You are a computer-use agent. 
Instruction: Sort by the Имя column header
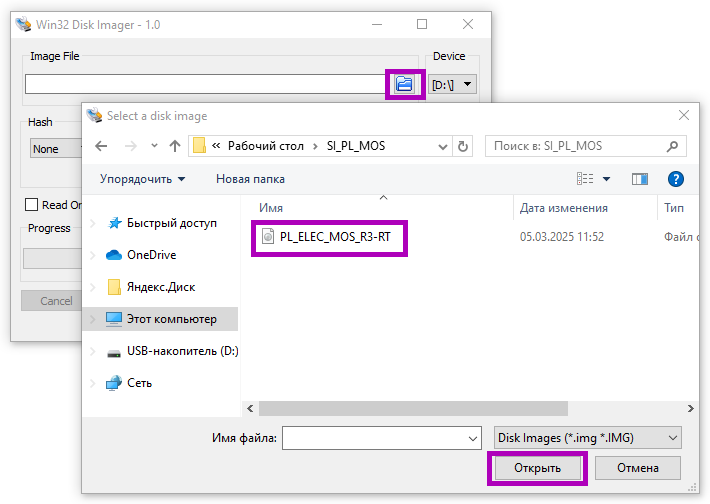271,208
